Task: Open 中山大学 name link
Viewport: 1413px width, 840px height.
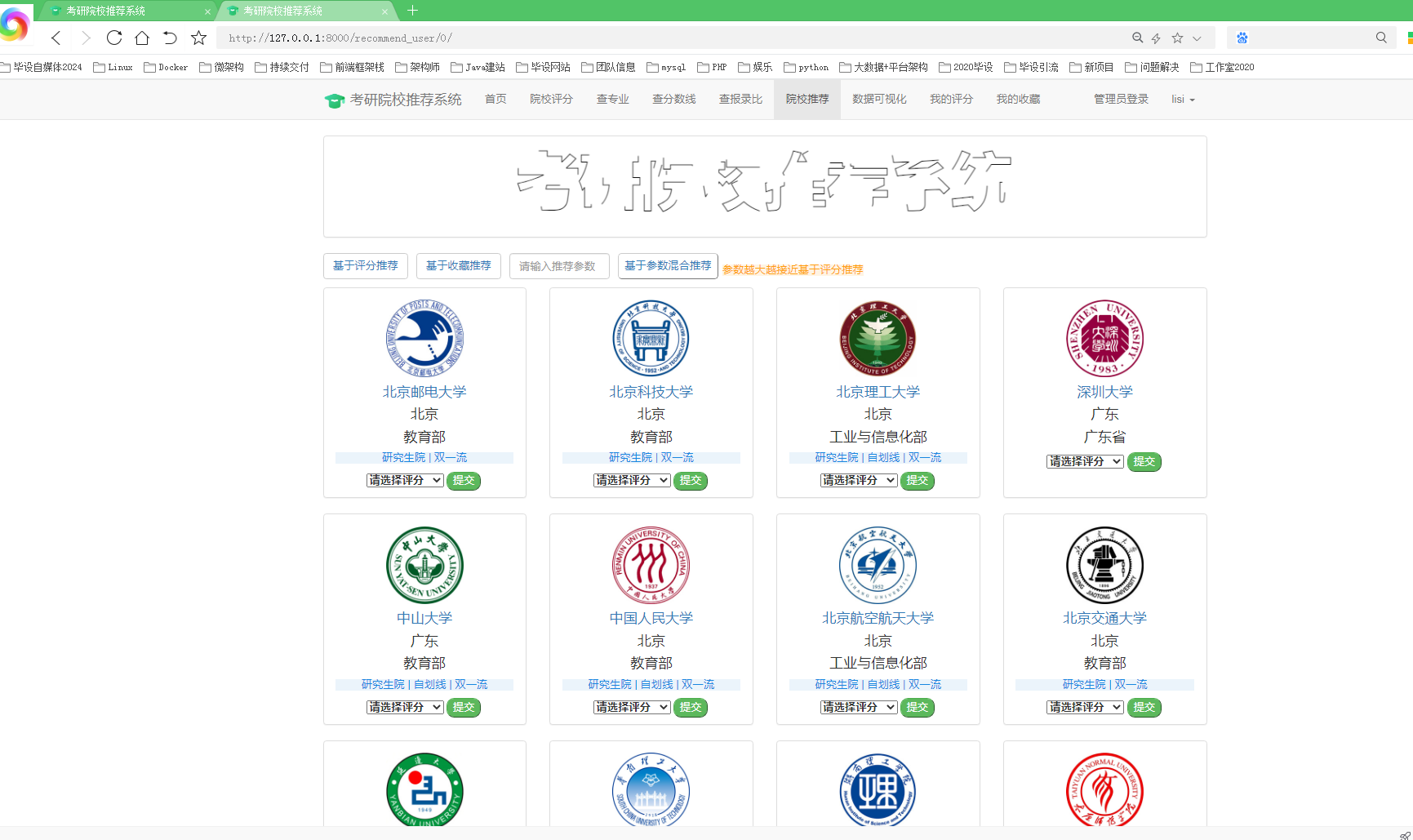Action: pyautogui.click(x=424, y=619)
